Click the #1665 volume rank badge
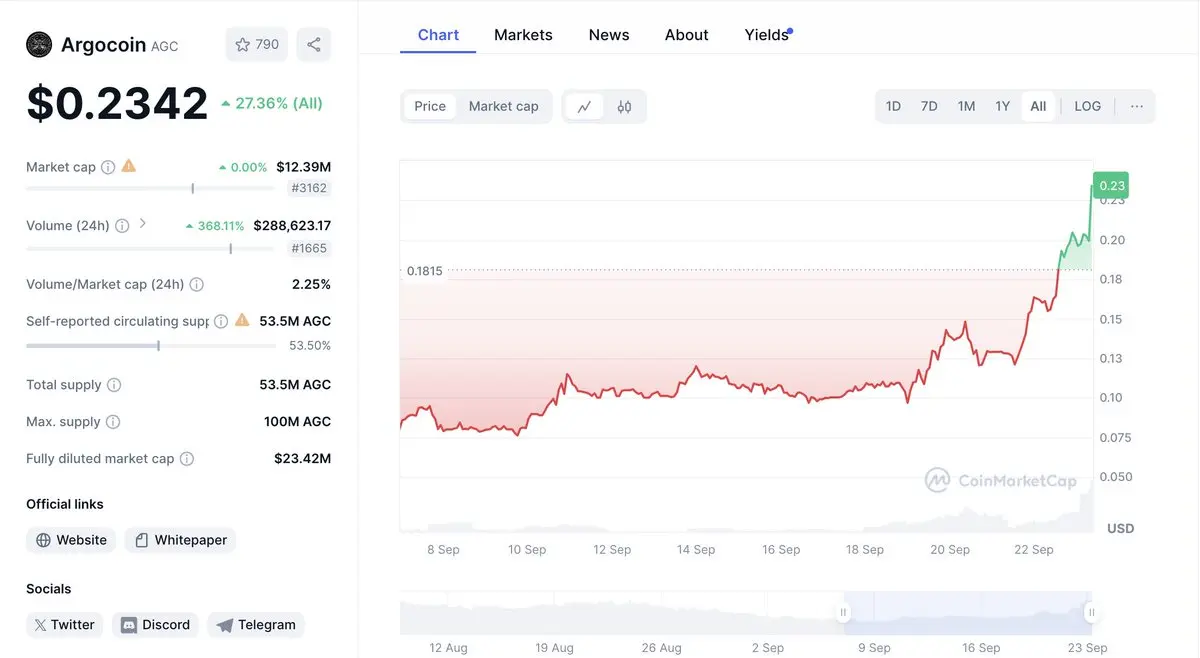 [309, 248]
